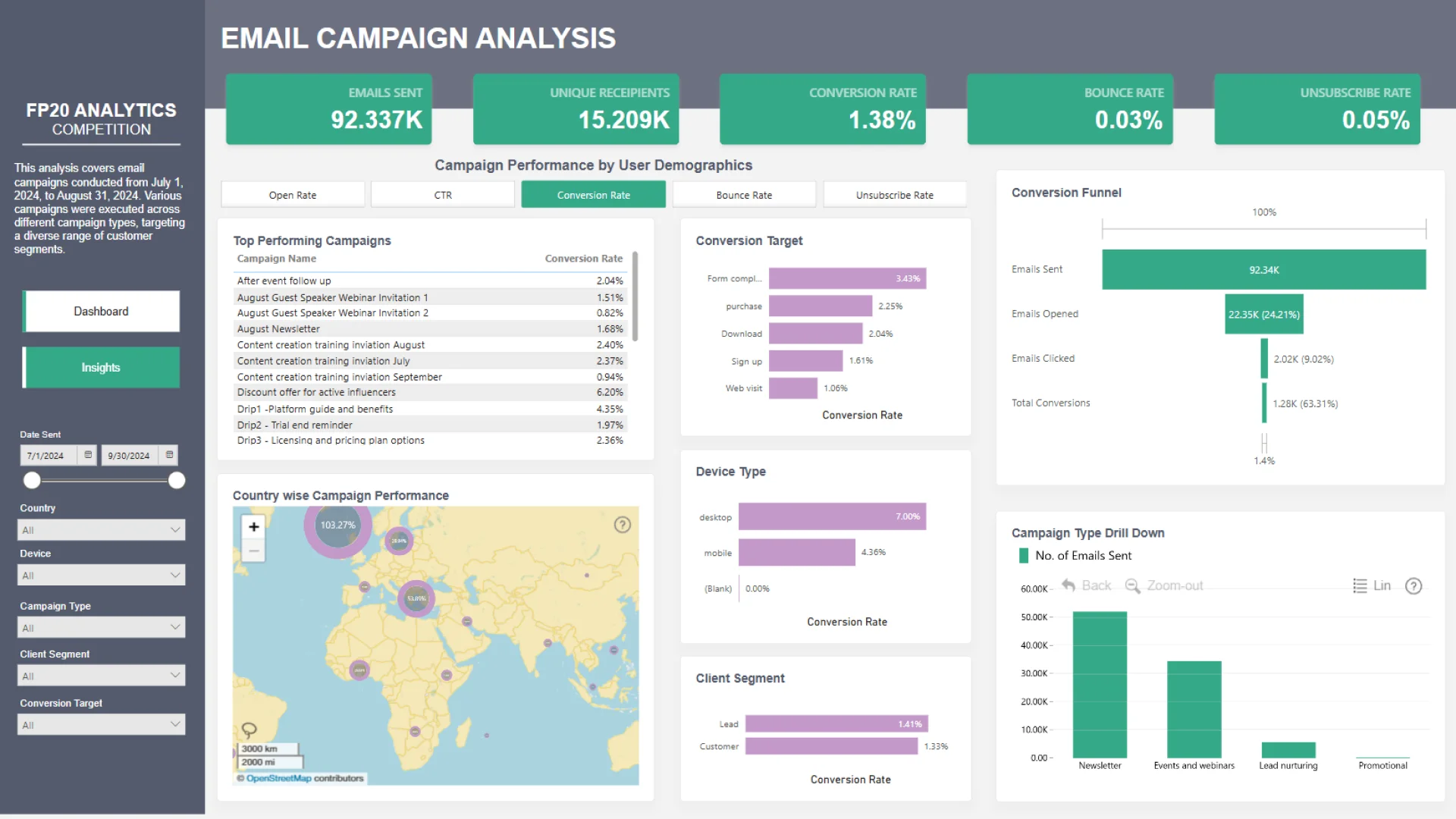This screenshot has height=819, width=1456.
Task: Click the Web visit conversion target bar
Action: (793, 388)
